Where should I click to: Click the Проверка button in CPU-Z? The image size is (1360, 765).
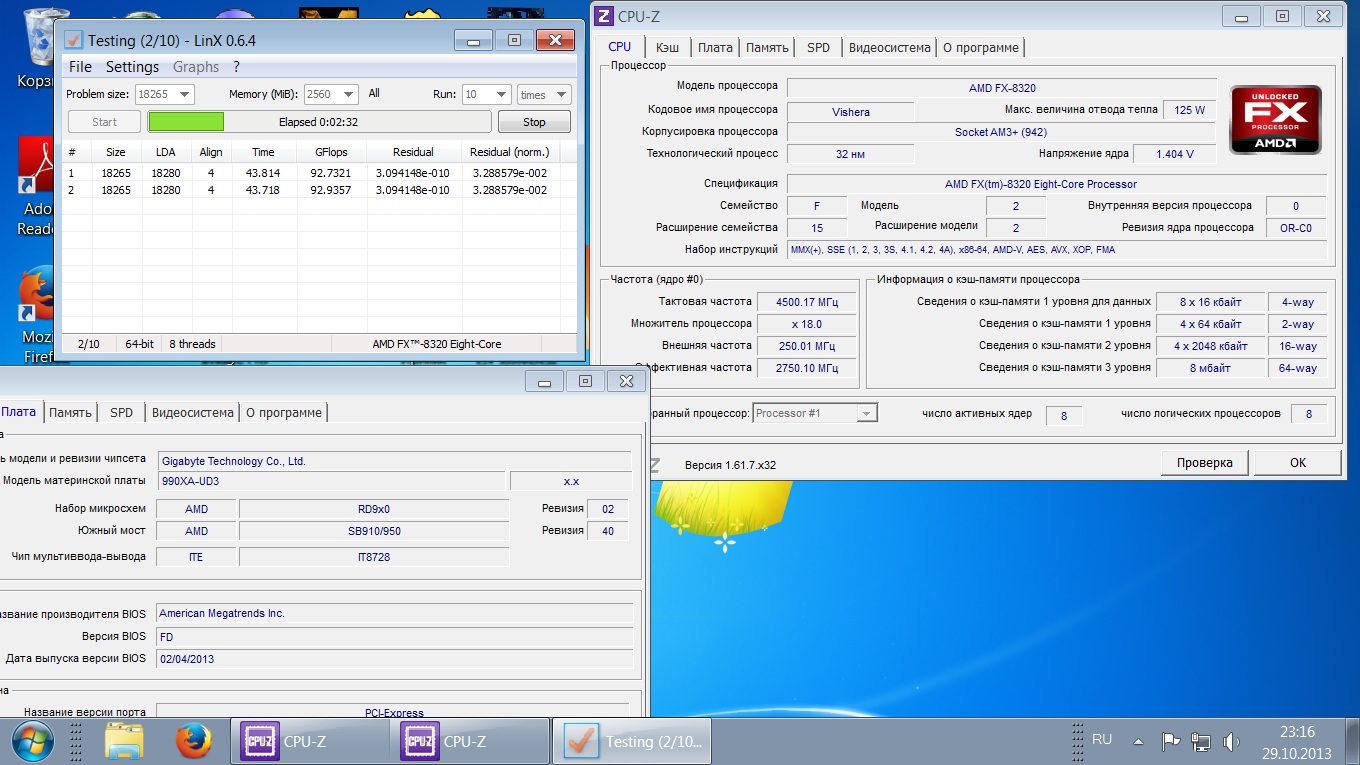[1204, 463]
